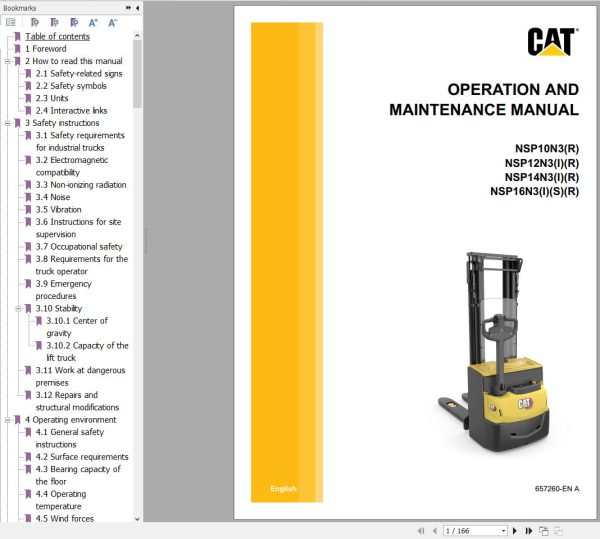Open the '3.5 Vibration' bookmark
This screenshot has height=539, width=600.
click(x=59, y=209)
